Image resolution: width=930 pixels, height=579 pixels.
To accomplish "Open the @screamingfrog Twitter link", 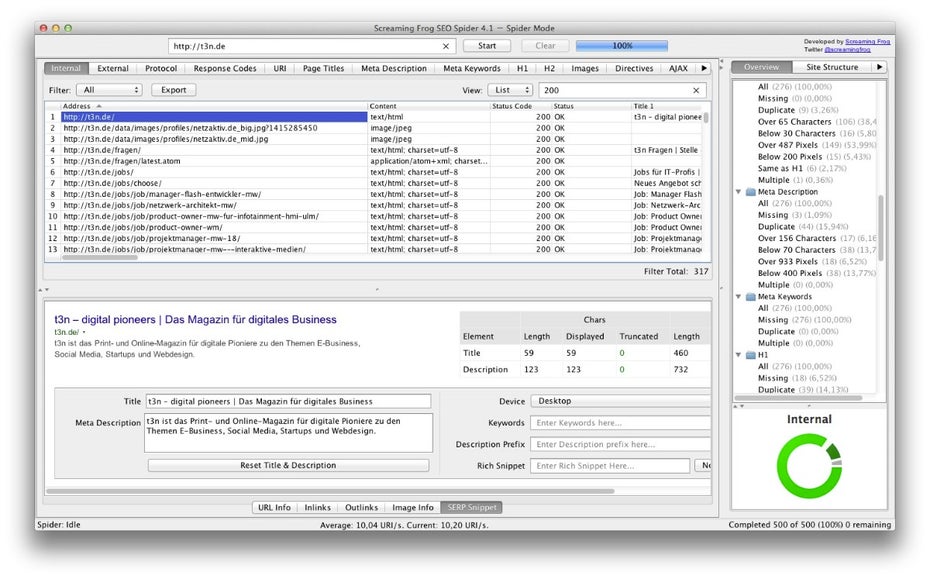I will [x=847, y=49].
